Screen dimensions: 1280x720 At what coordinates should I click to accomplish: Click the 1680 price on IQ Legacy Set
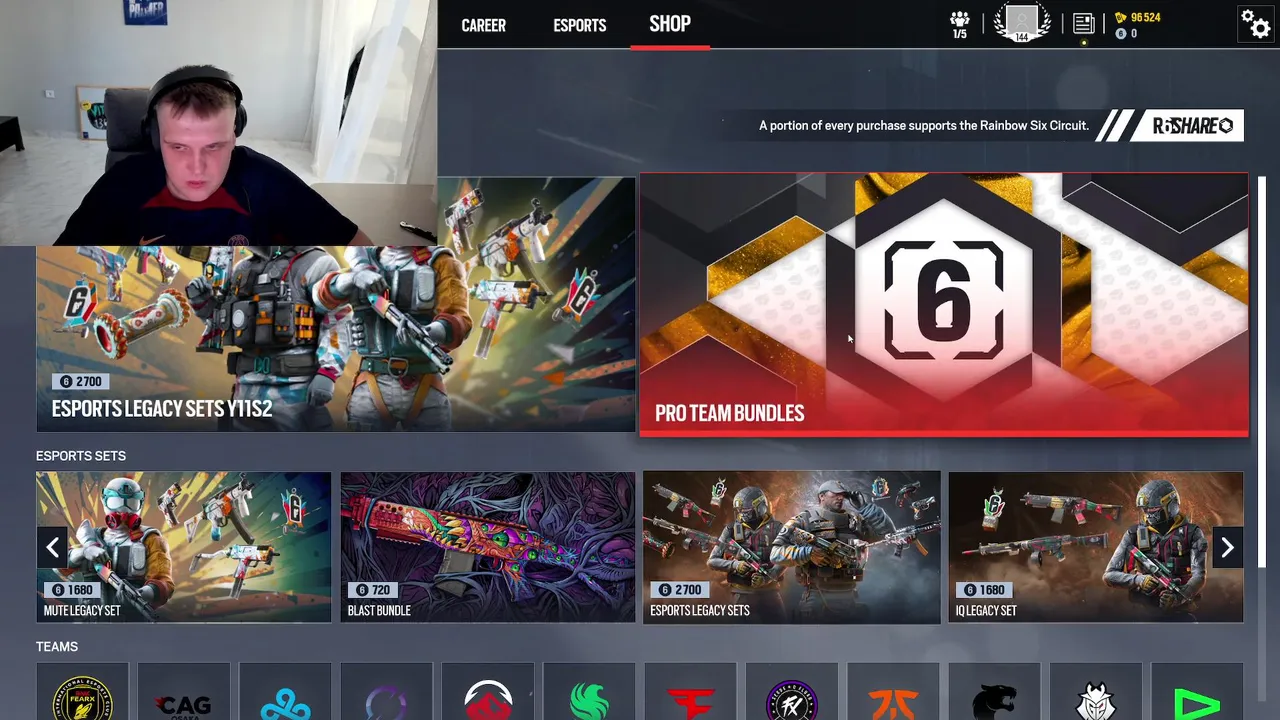983,590
